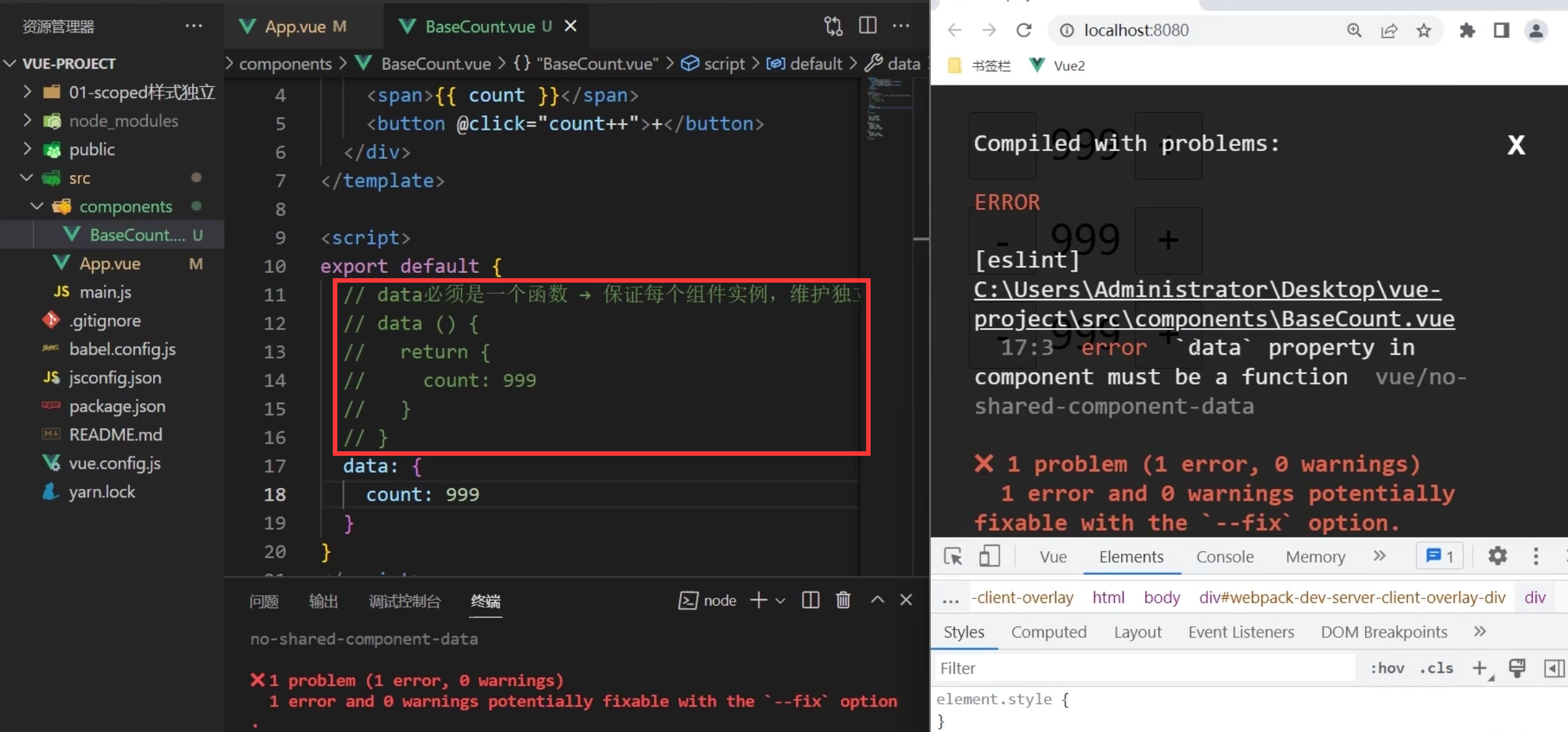Open DevTools Console tab
Viewport: 1568px width, 732px height.
click(x=1225, y=557)
